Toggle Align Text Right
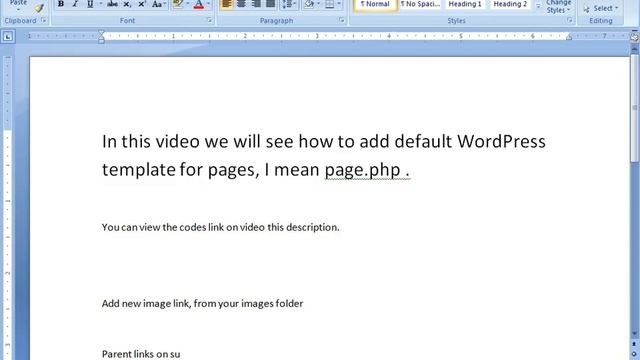 (256, 4)
